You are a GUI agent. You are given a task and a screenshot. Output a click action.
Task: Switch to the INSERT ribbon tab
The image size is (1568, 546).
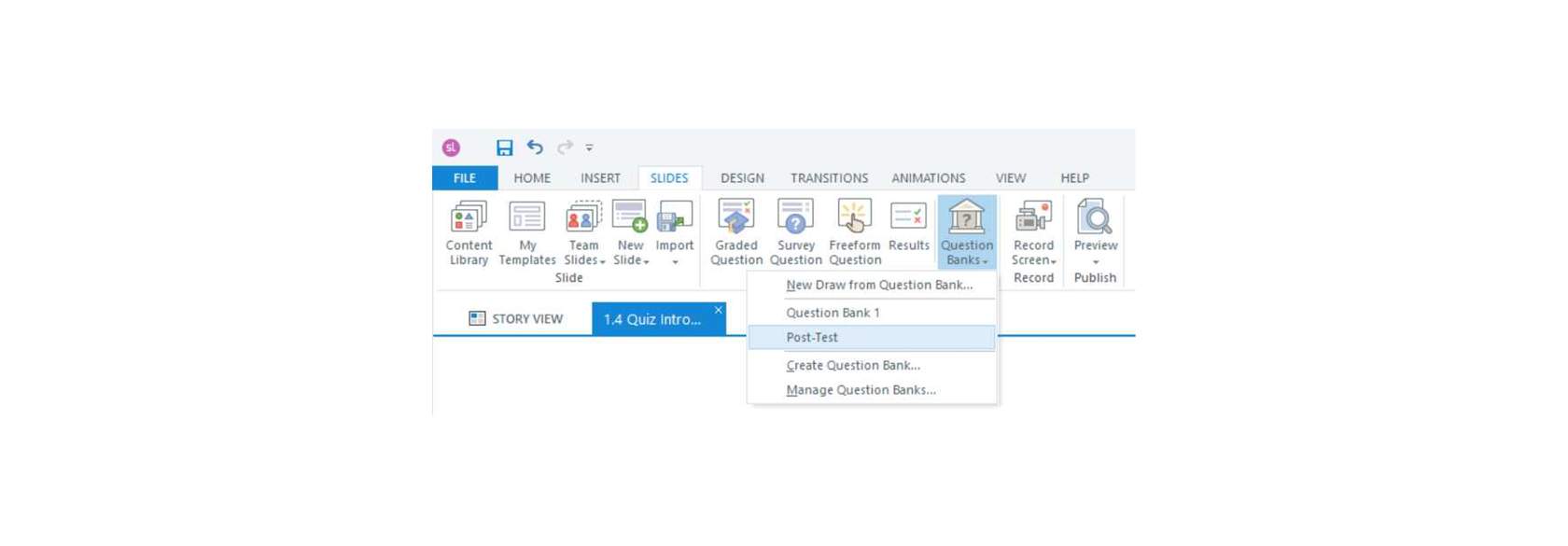pyautogui.click(x=600, y=177)
